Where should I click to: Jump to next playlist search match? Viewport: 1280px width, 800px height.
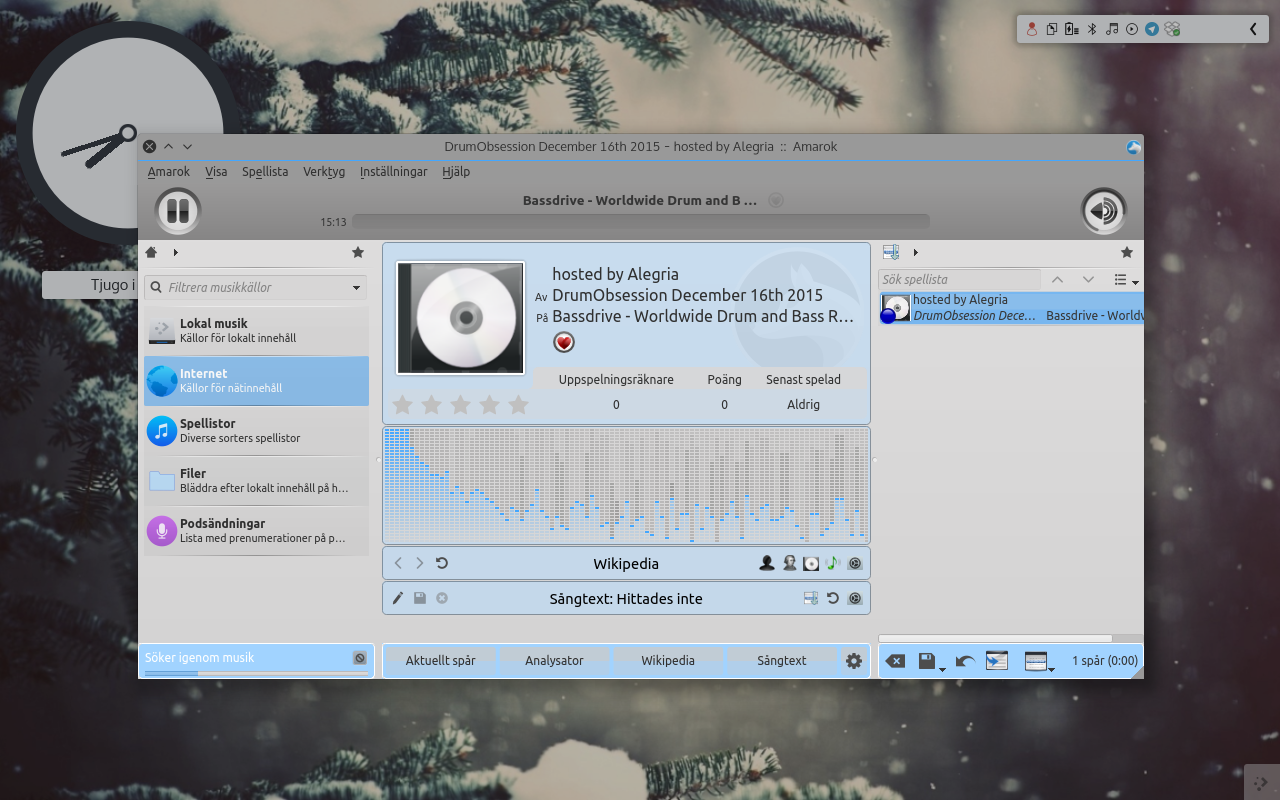(x=1089, y=280)
